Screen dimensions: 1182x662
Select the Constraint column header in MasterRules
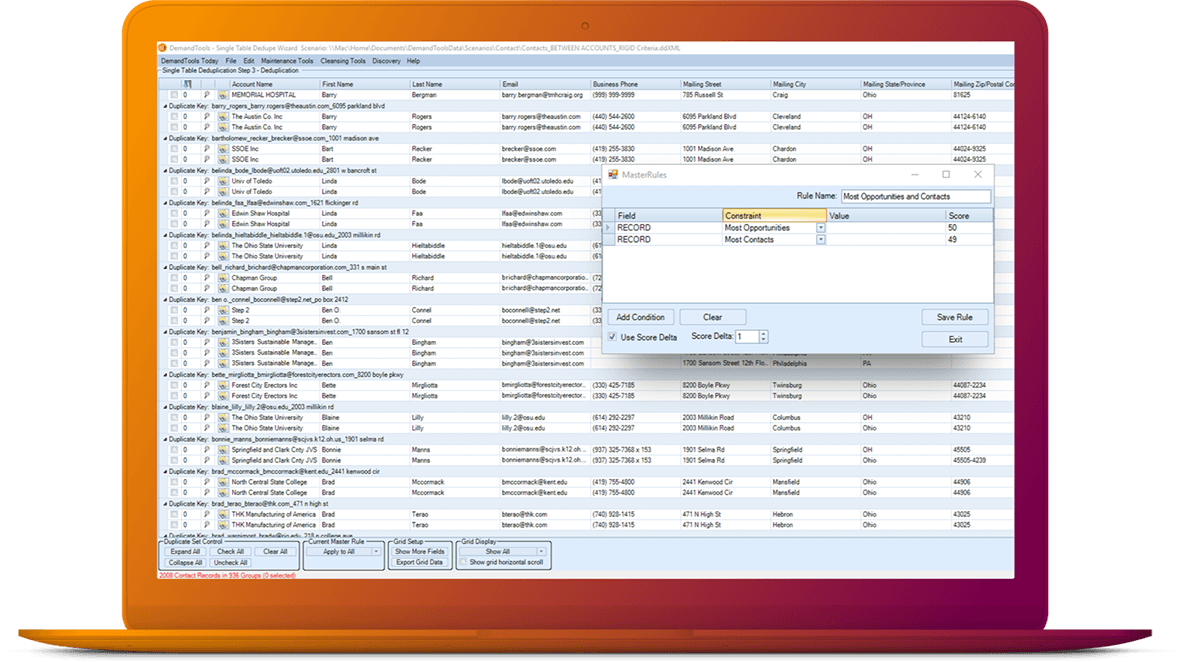[774, 216]
